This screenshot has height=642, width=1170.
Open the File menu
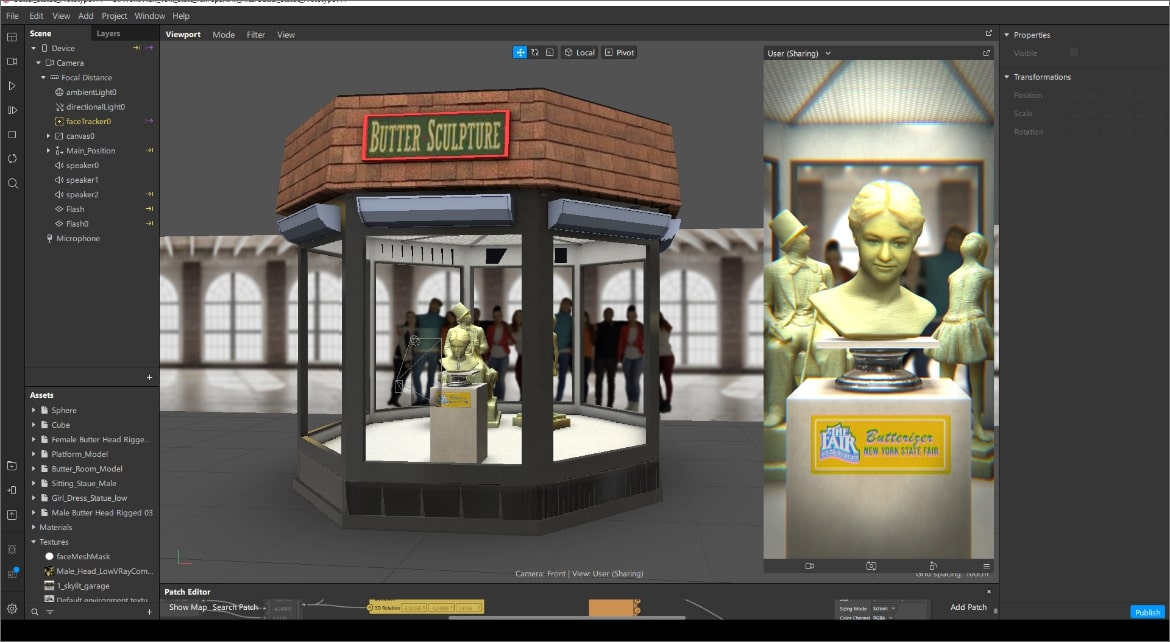click(x=12, y=16)
